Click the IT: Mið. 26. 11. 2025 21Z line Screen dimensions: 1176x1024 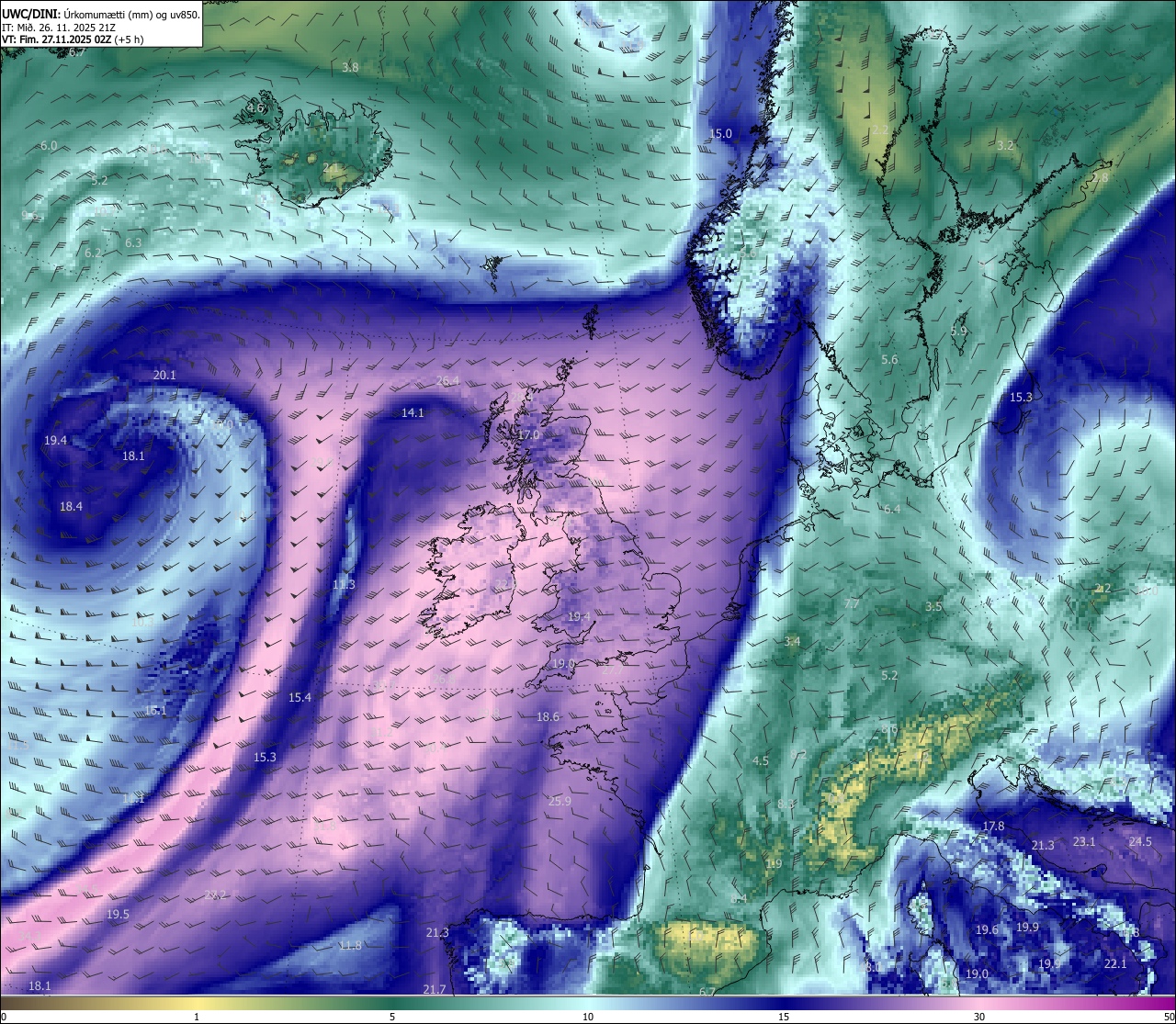59,28
